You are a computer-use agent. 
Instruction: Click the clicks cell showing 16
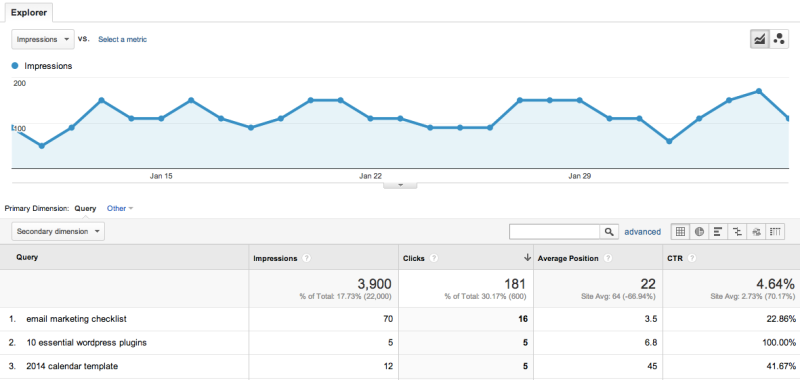point(523,319)
